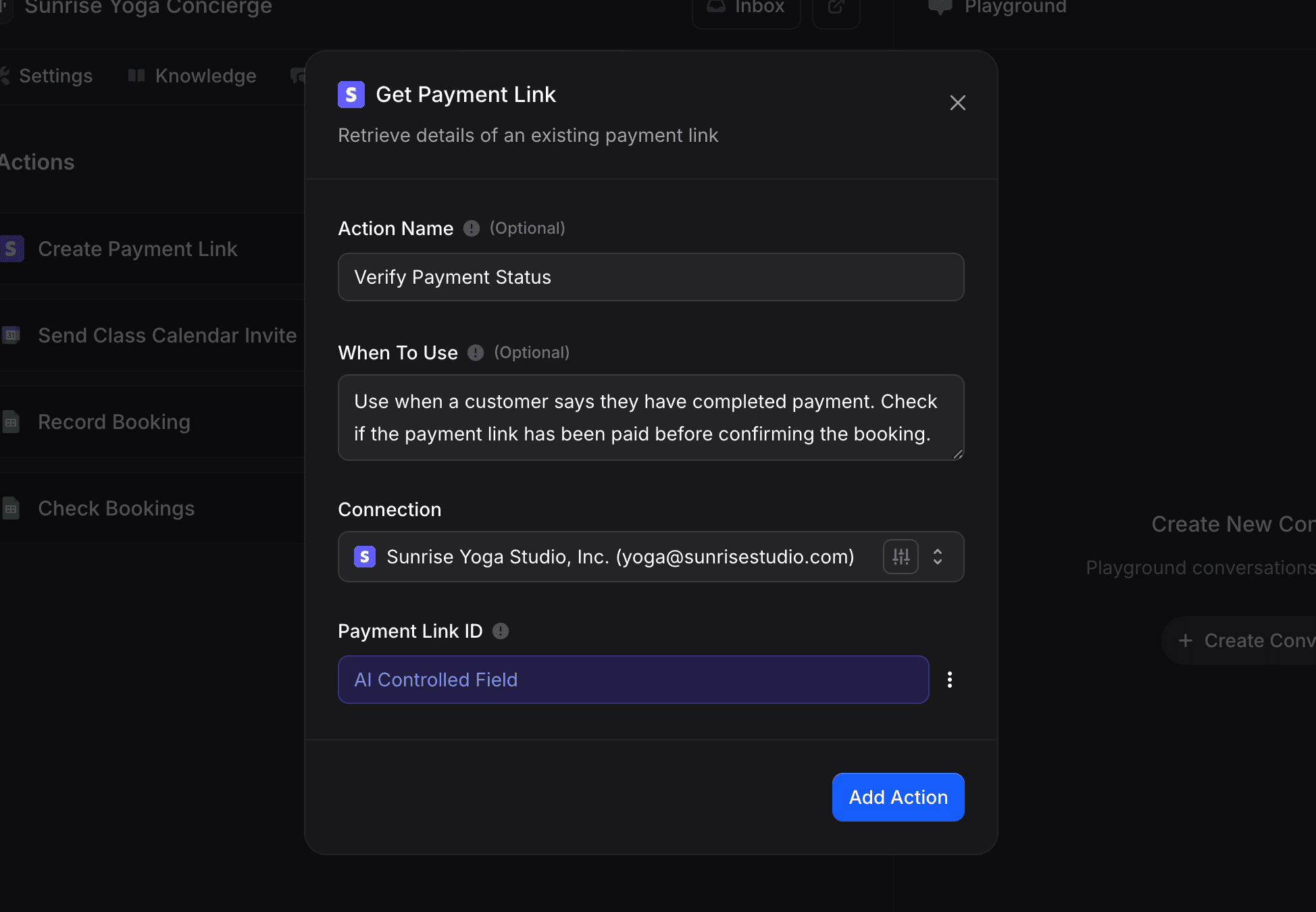Click the Playground chat bubble icon
The image size is (1316, 912).
tap(940, 7)
